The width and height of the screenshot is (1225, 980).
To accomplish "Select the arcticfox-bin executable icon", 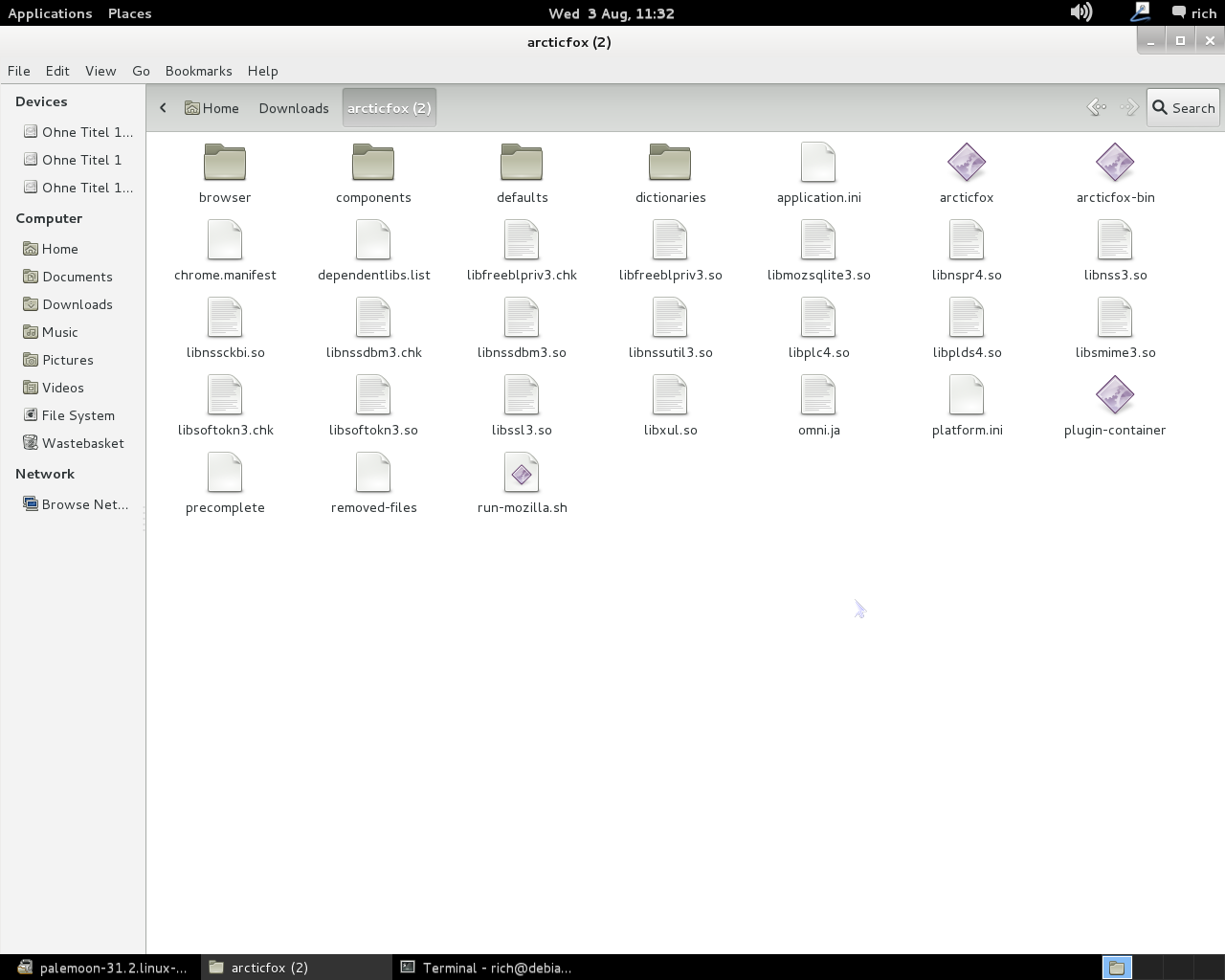I will [1115, 163].
